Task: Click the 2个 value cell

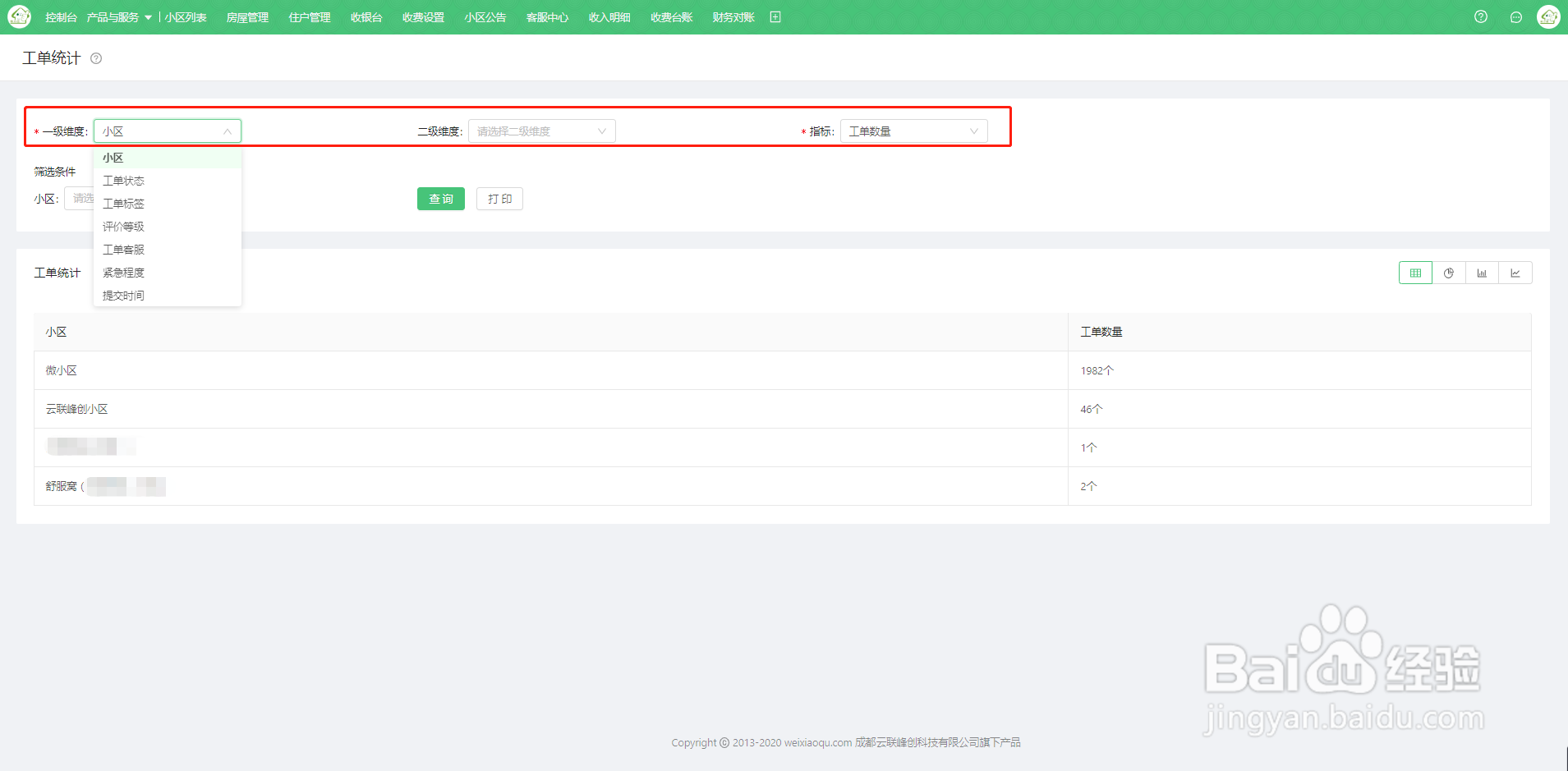Action: (1299, 486)
